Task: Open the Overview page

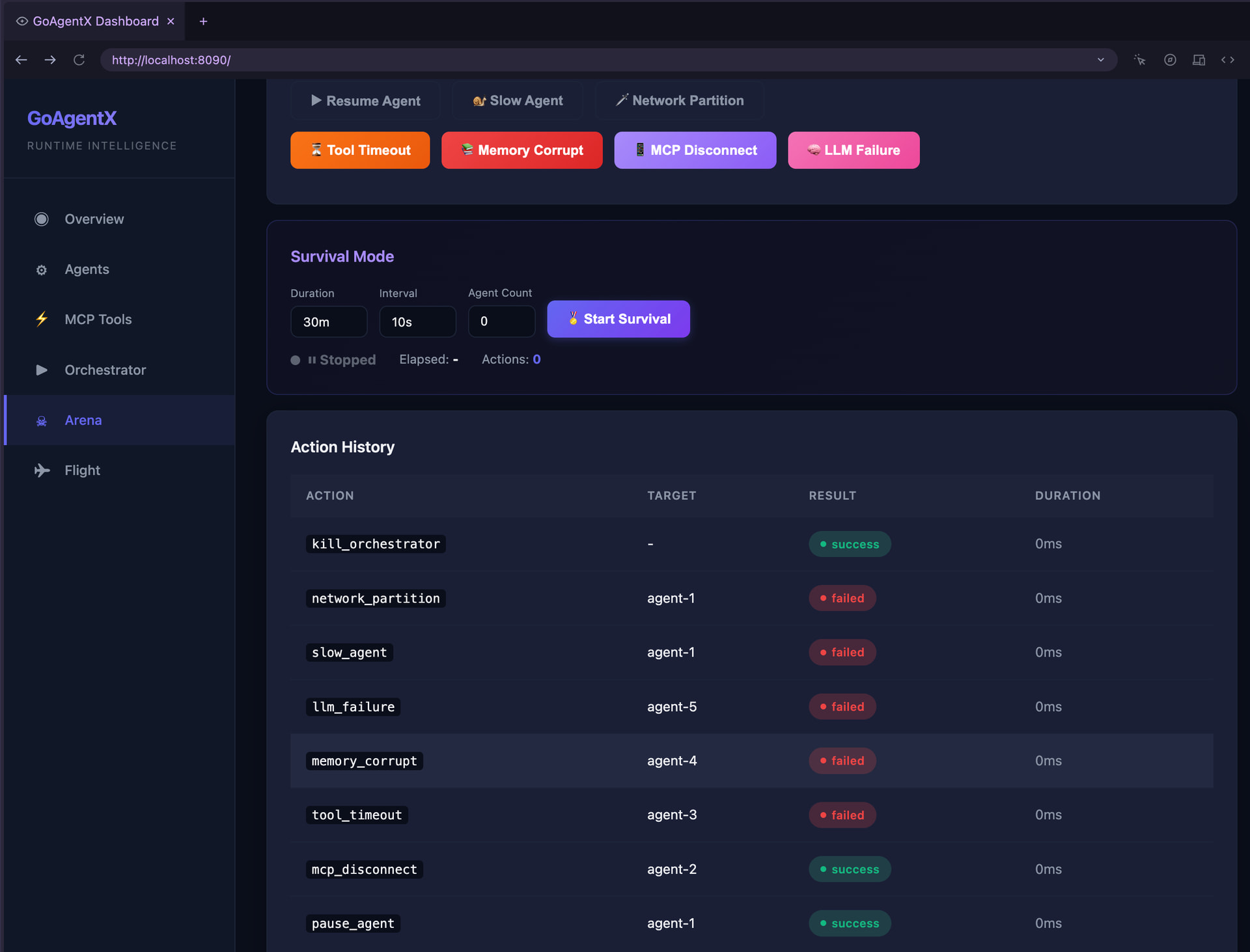Action: coord(119,219)
